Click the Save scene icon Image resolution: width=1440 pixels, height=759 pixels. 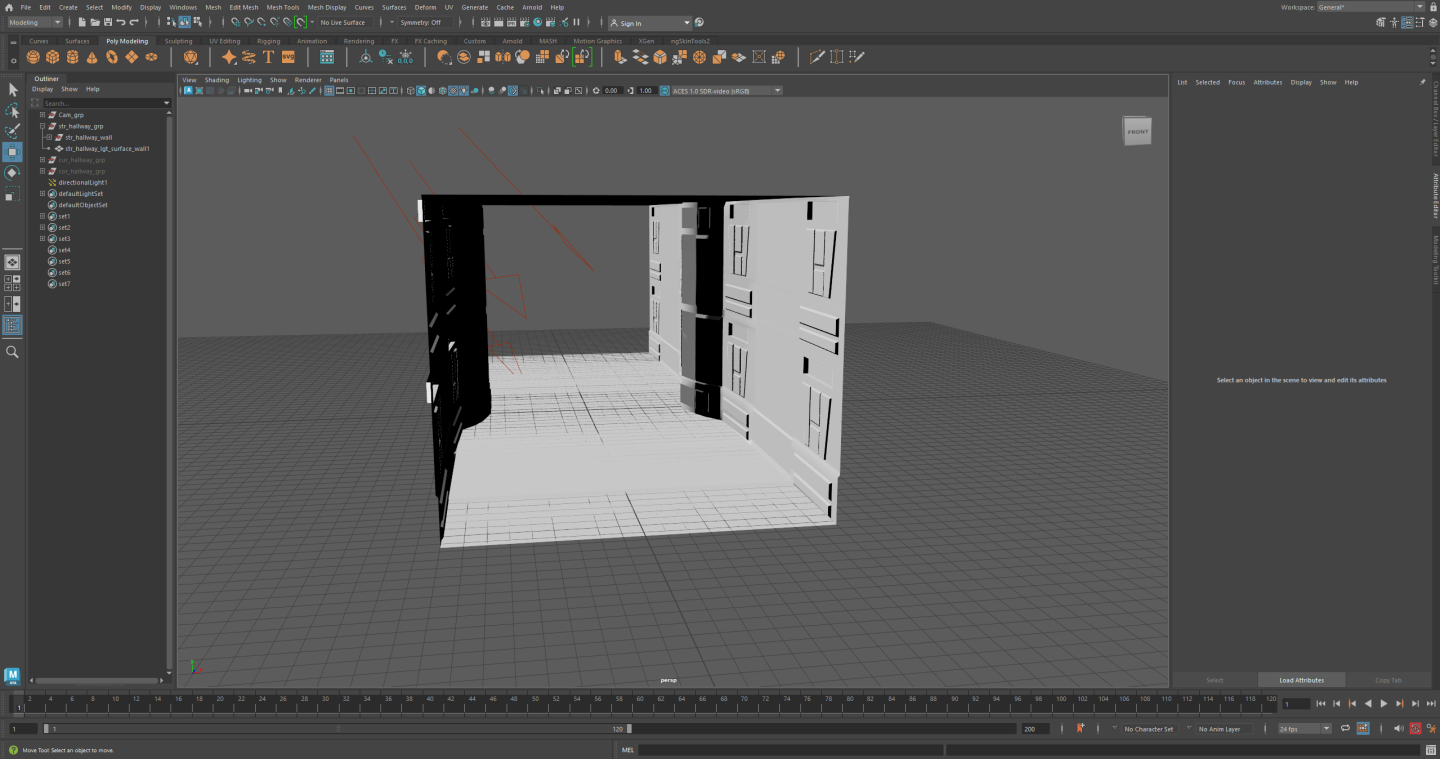[x=107, y=22]
